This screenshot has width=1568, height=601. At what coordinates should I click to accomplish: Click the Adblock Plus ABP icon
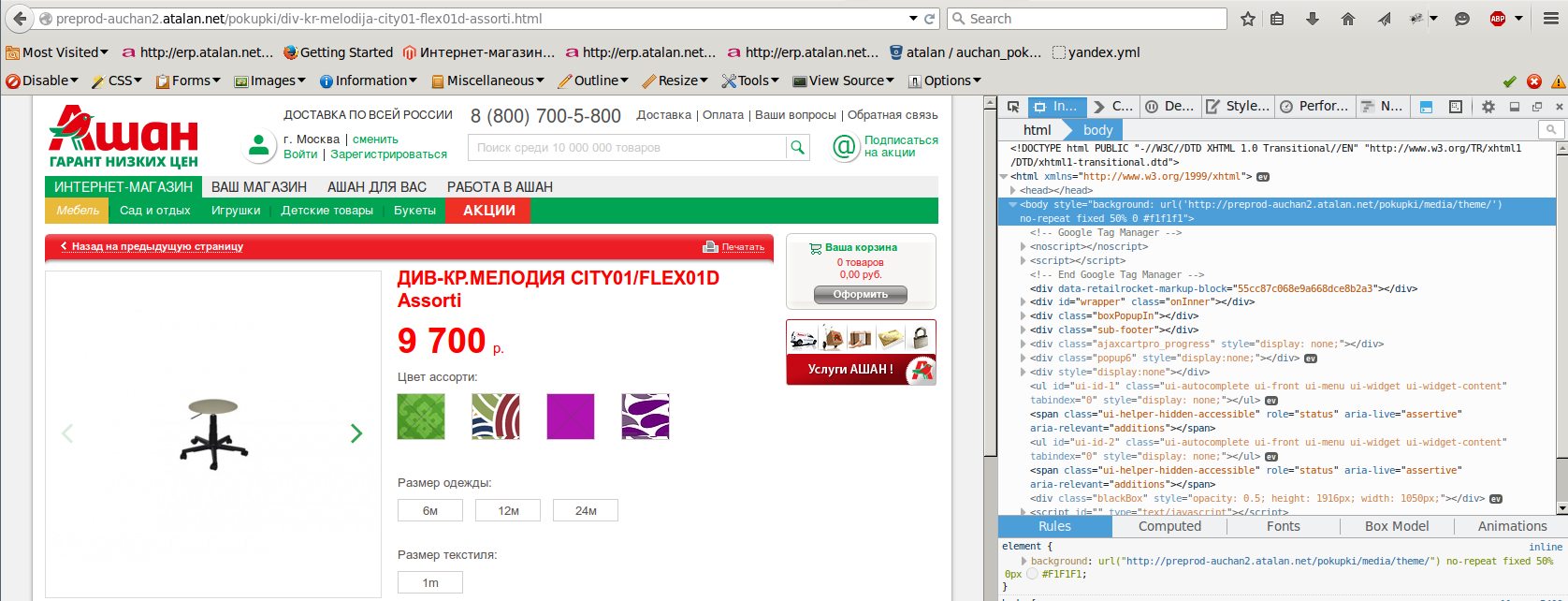[1498, 19]
